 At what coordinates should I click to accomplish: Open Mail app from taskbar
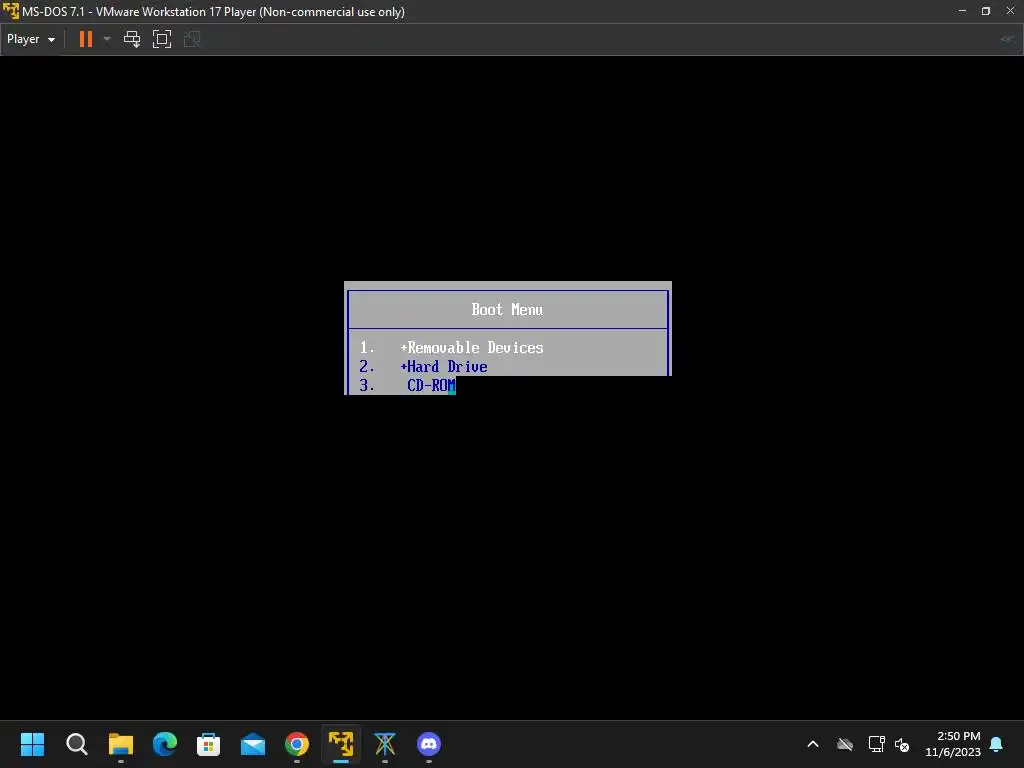(253, 744)
